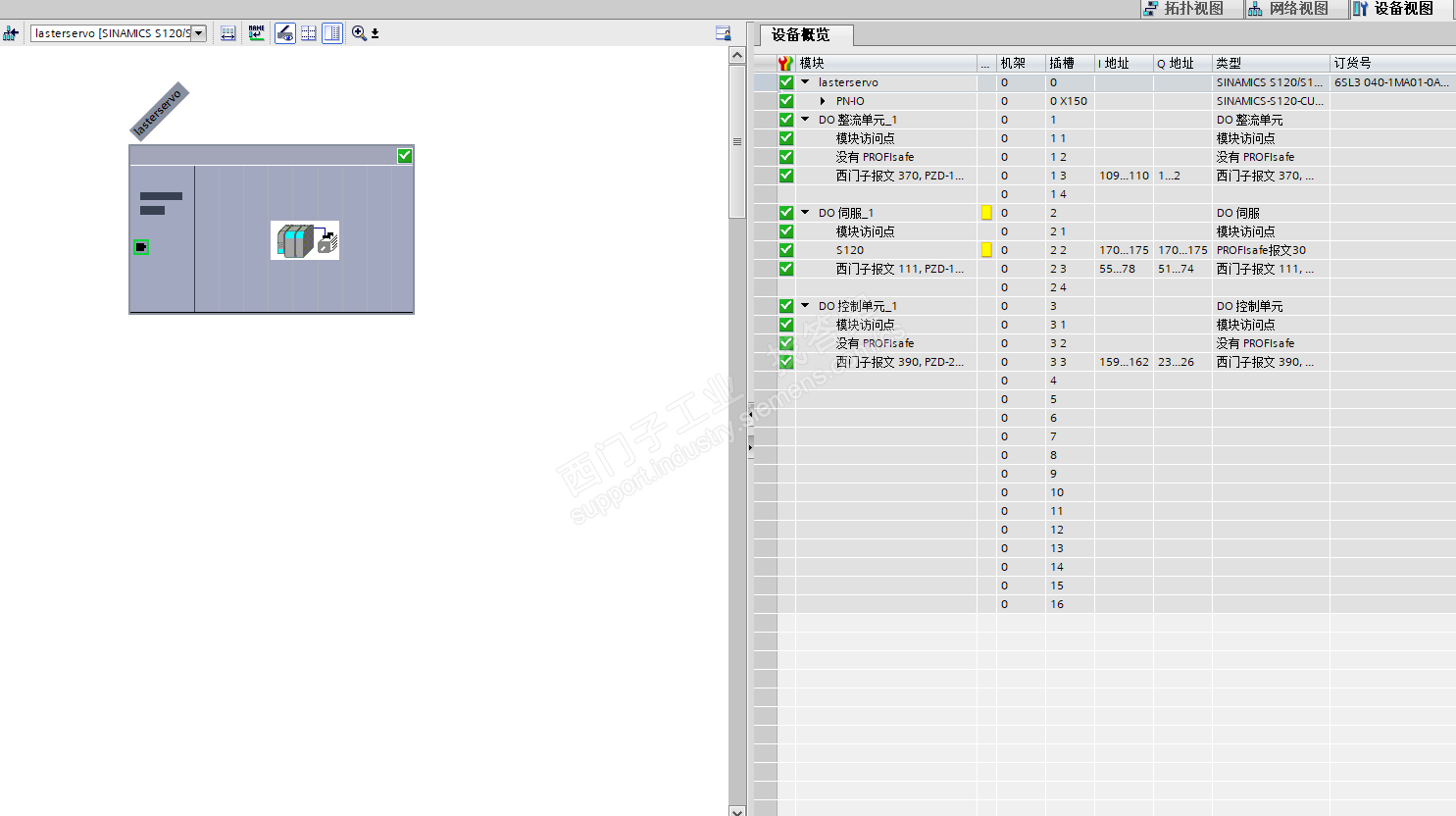Select the DO 伺服_1 module name

coord(846,213)
